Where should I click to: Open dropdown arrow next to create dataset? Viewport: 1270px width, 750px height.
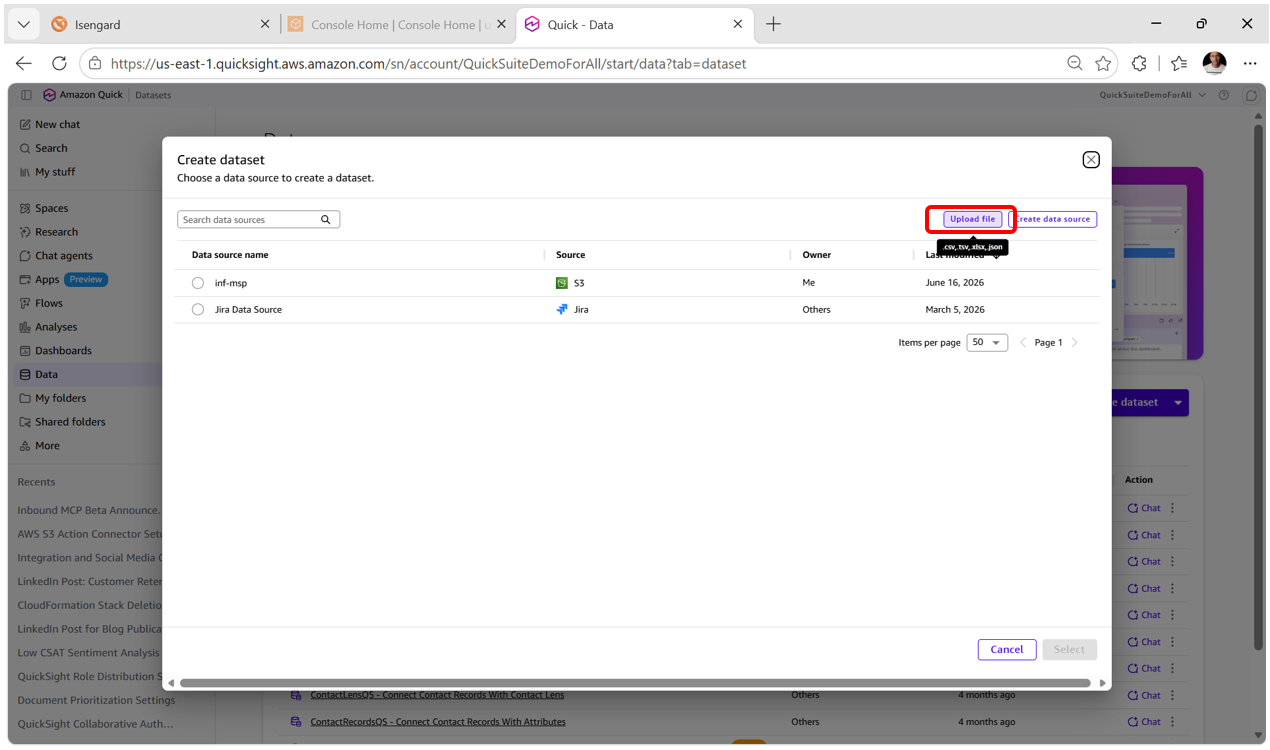pyautogui.click(x=1178, y=403)
